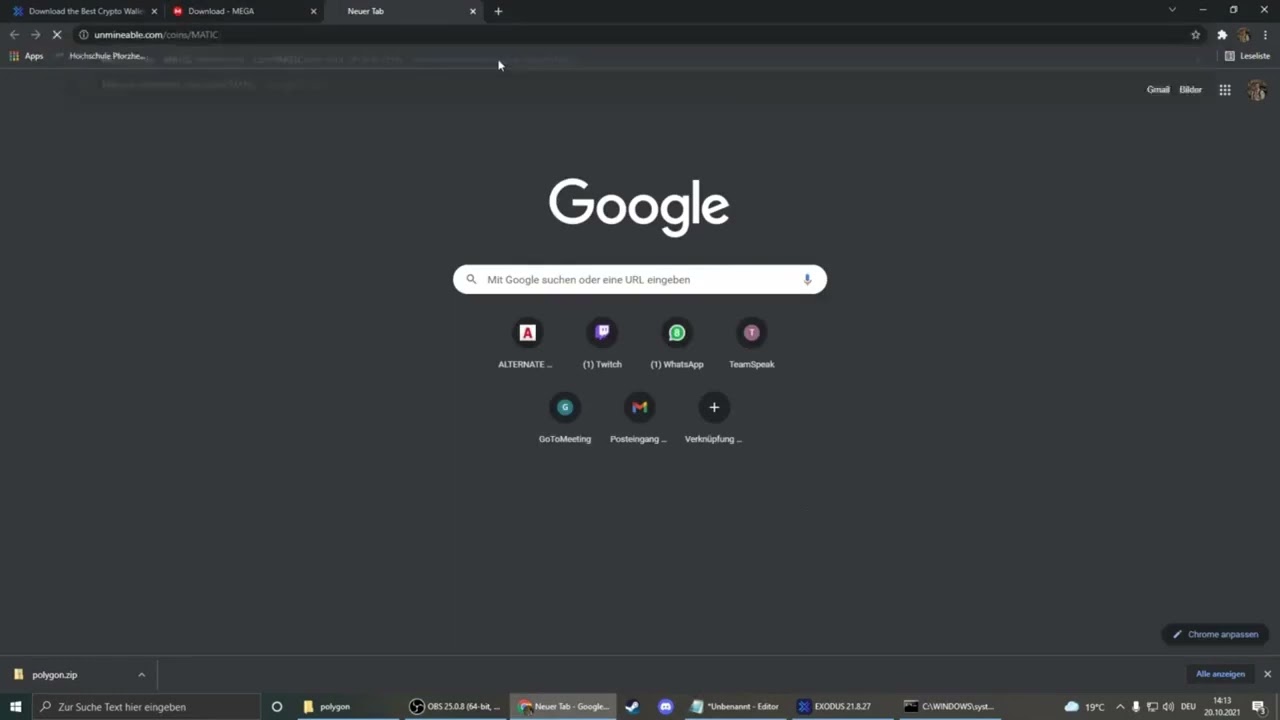Switch to Unbenannt - Editor taskbar item
The width and height of the screenshot is (1280, 720).
tap(735, 706)
